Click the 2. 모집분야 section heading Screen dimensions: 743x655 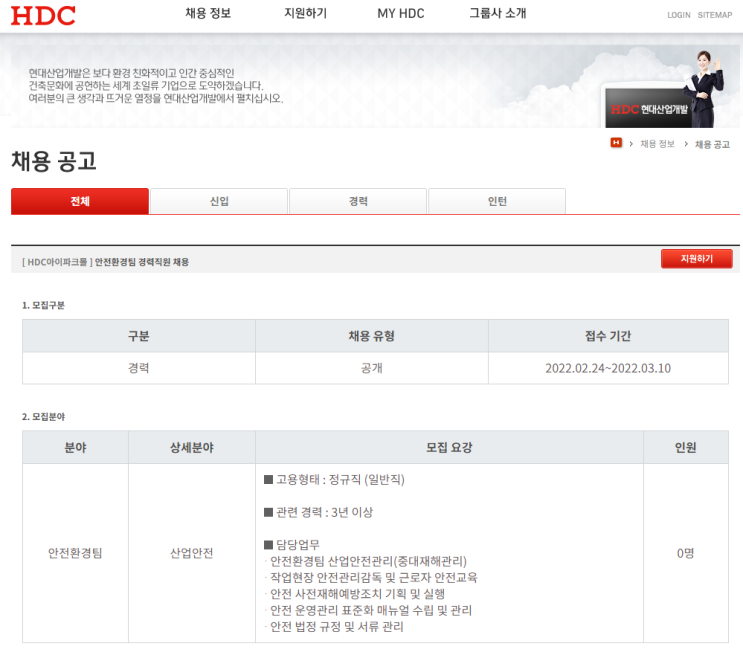[43, 417]
